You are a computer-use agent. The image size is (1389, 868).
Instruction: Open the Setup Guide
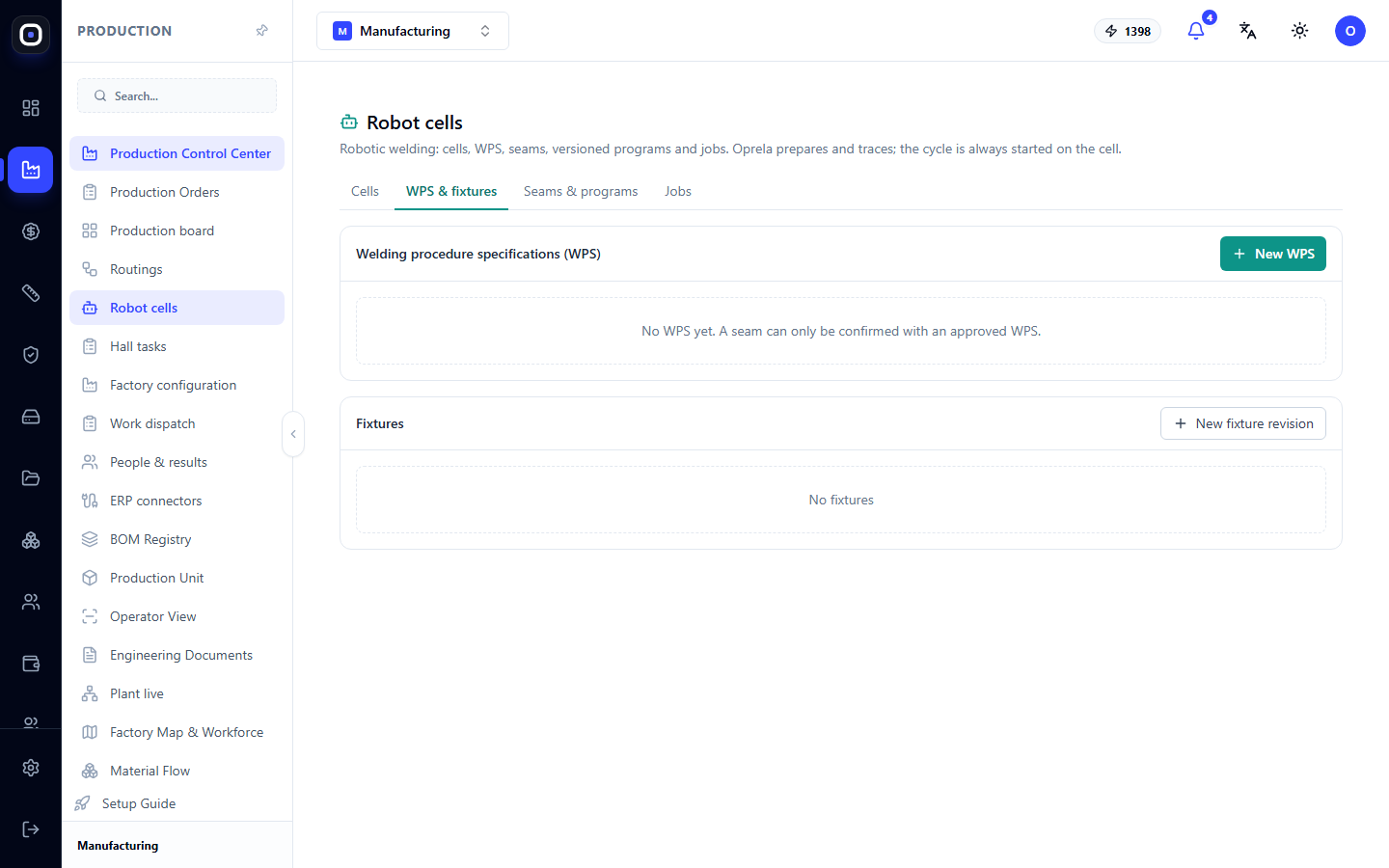point(177,803)
